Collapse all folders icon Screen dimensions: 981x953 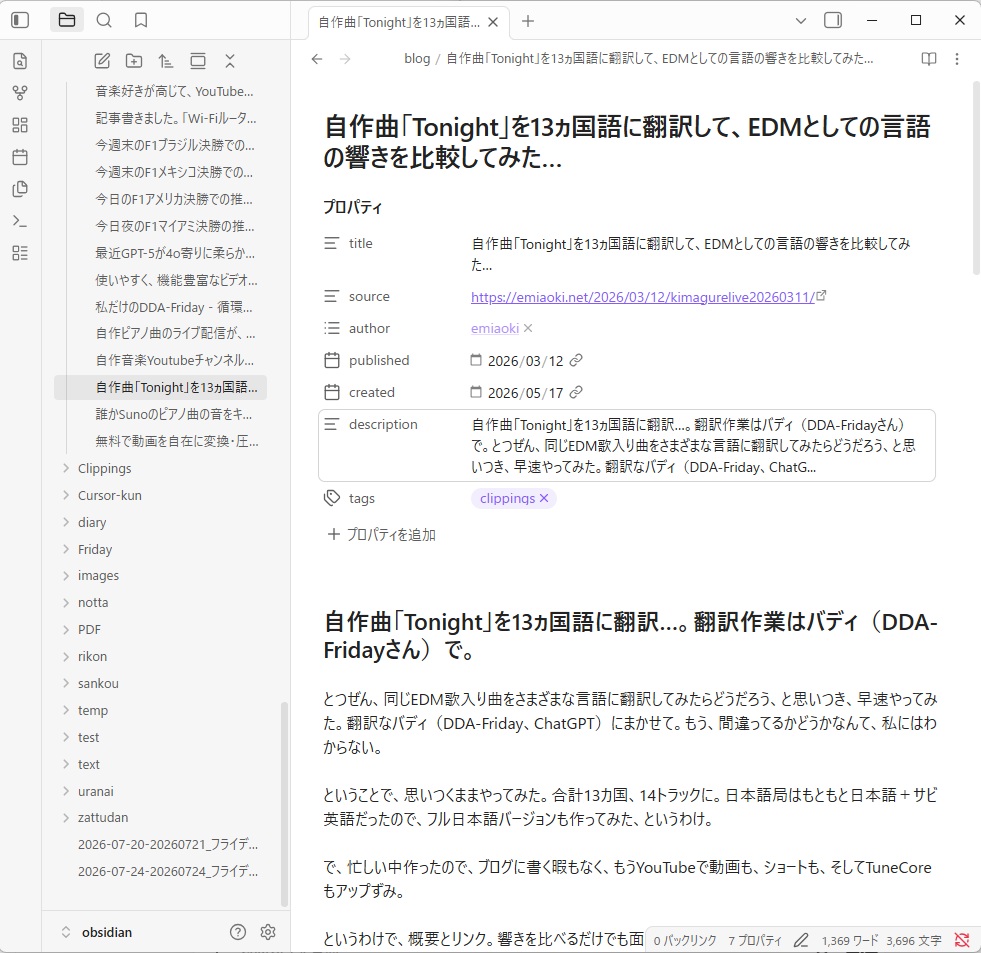coord(230,61)
